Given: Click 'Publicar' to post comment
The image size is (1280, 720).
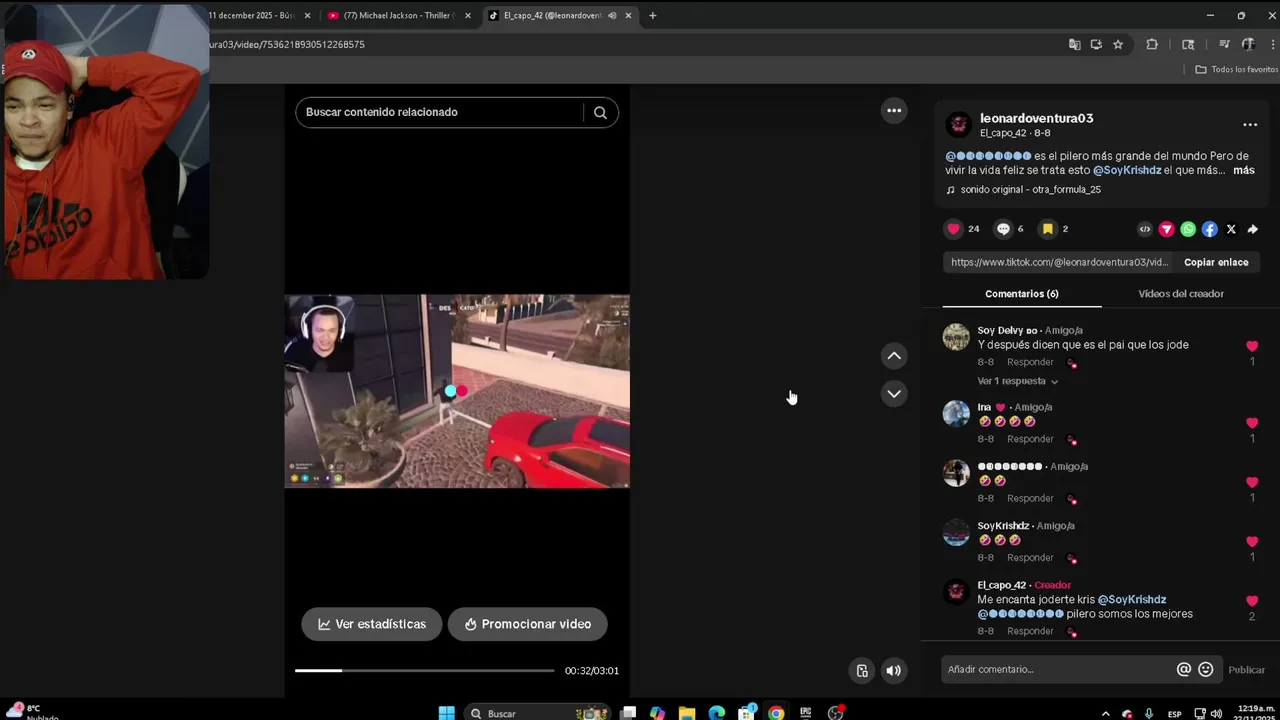Looking at the screenshot, I should [x=1246, y=670].
